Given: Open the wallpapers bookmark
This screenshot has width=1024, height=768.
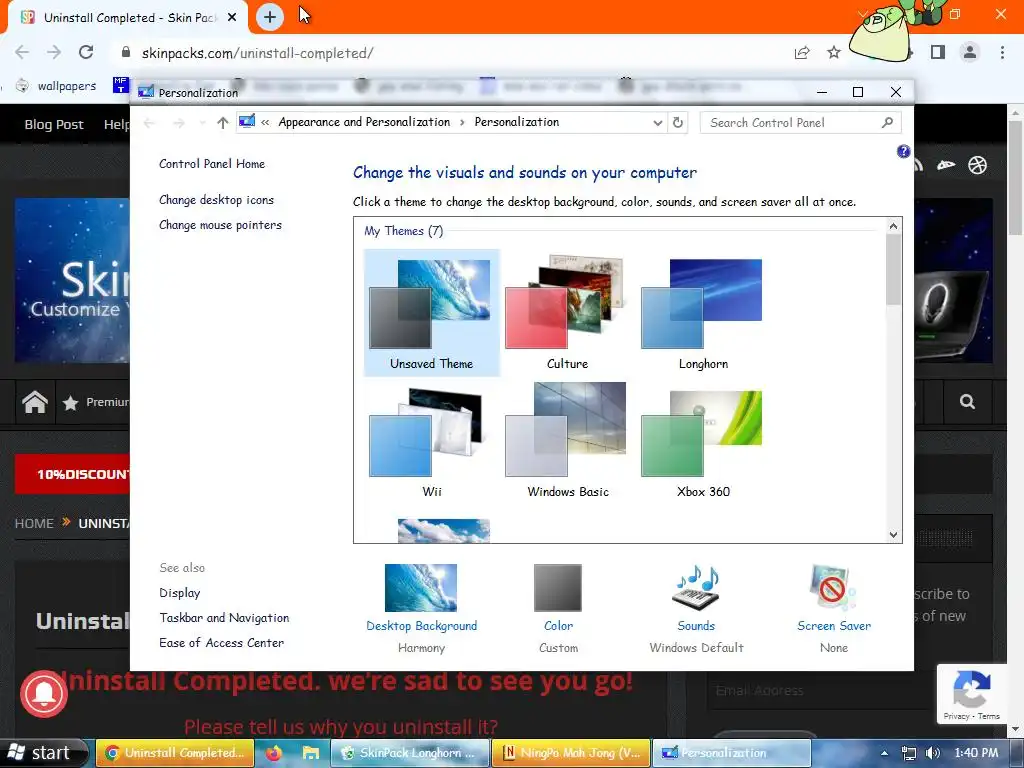Looking at the screenshot, I should 56,86.
